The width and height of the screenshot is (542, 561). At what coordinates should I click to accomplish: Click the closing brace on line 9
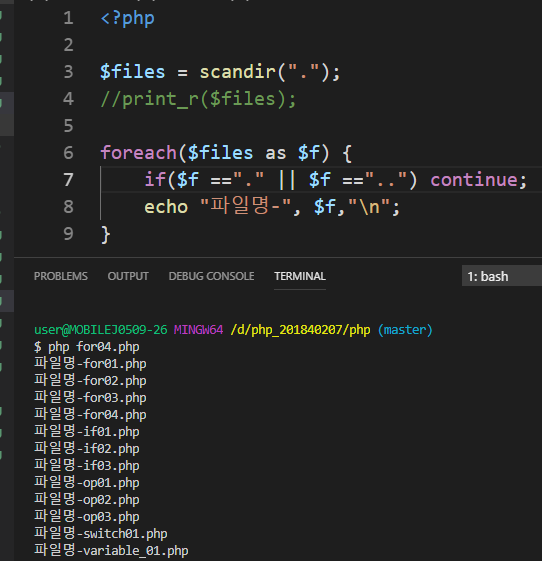click(x=106, y=234)
